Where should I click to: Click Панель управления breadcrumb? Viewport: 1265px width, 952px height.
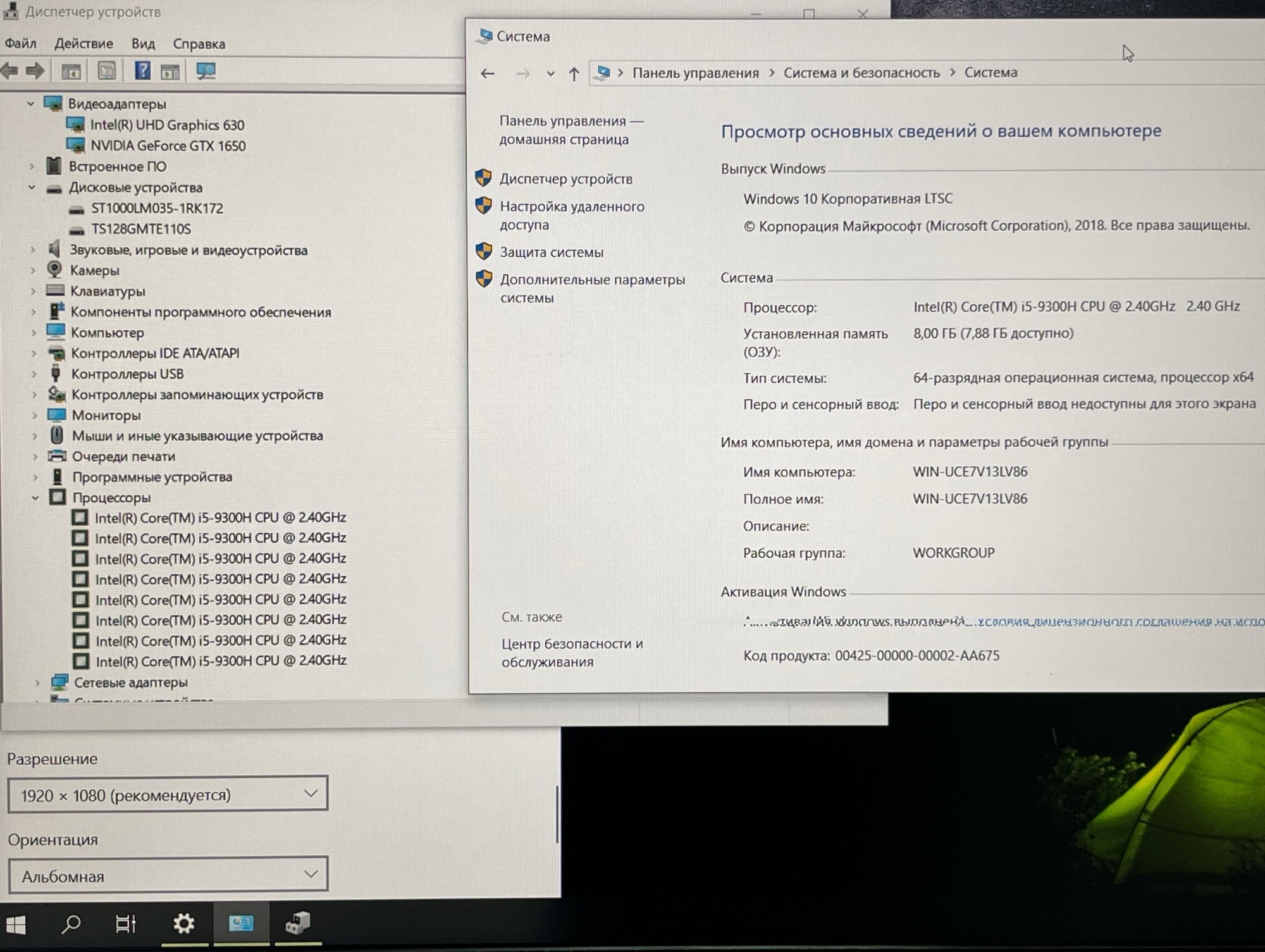695,73
